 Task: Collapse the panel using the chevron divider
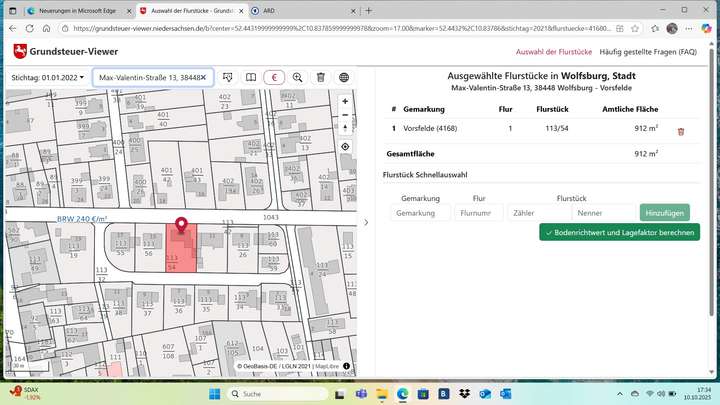coord(365,222)
